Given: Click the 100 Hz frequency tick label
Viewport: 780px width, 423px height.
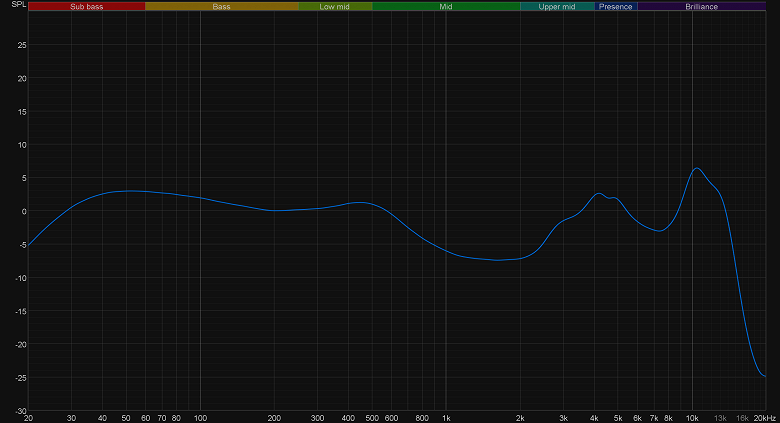Looking at the screenshot, I should pos(200,418).
